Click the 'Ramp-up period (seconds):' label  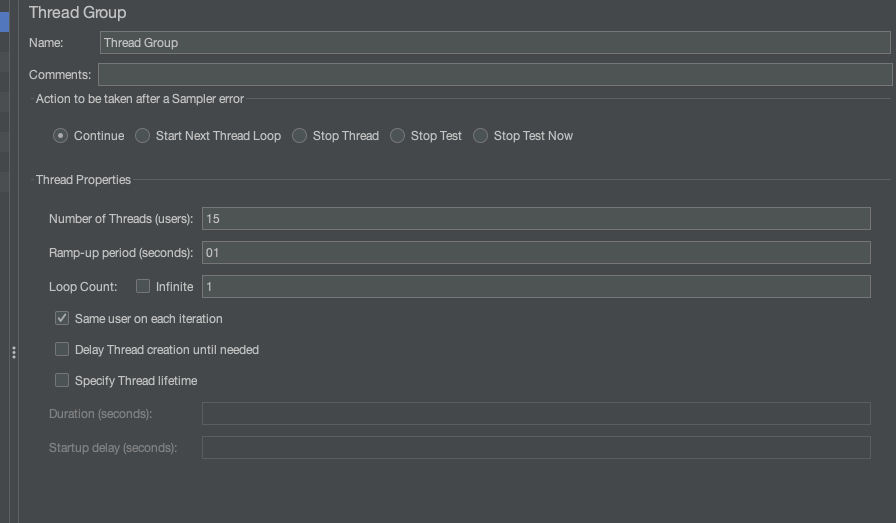121,253
